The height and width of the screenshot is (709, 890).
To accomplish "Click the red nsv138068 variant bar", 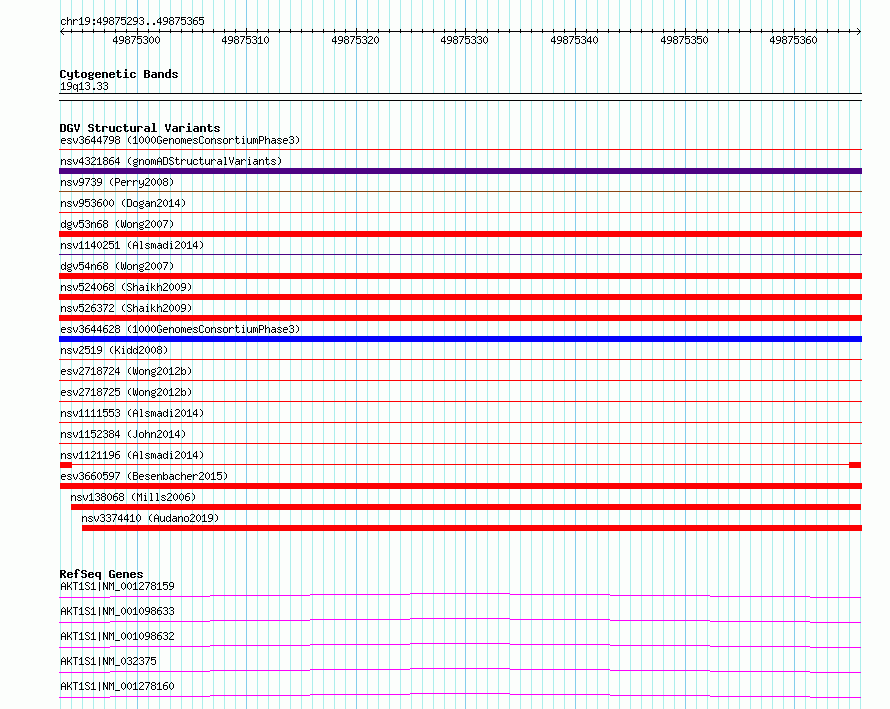I will click(x=466, y=507).
